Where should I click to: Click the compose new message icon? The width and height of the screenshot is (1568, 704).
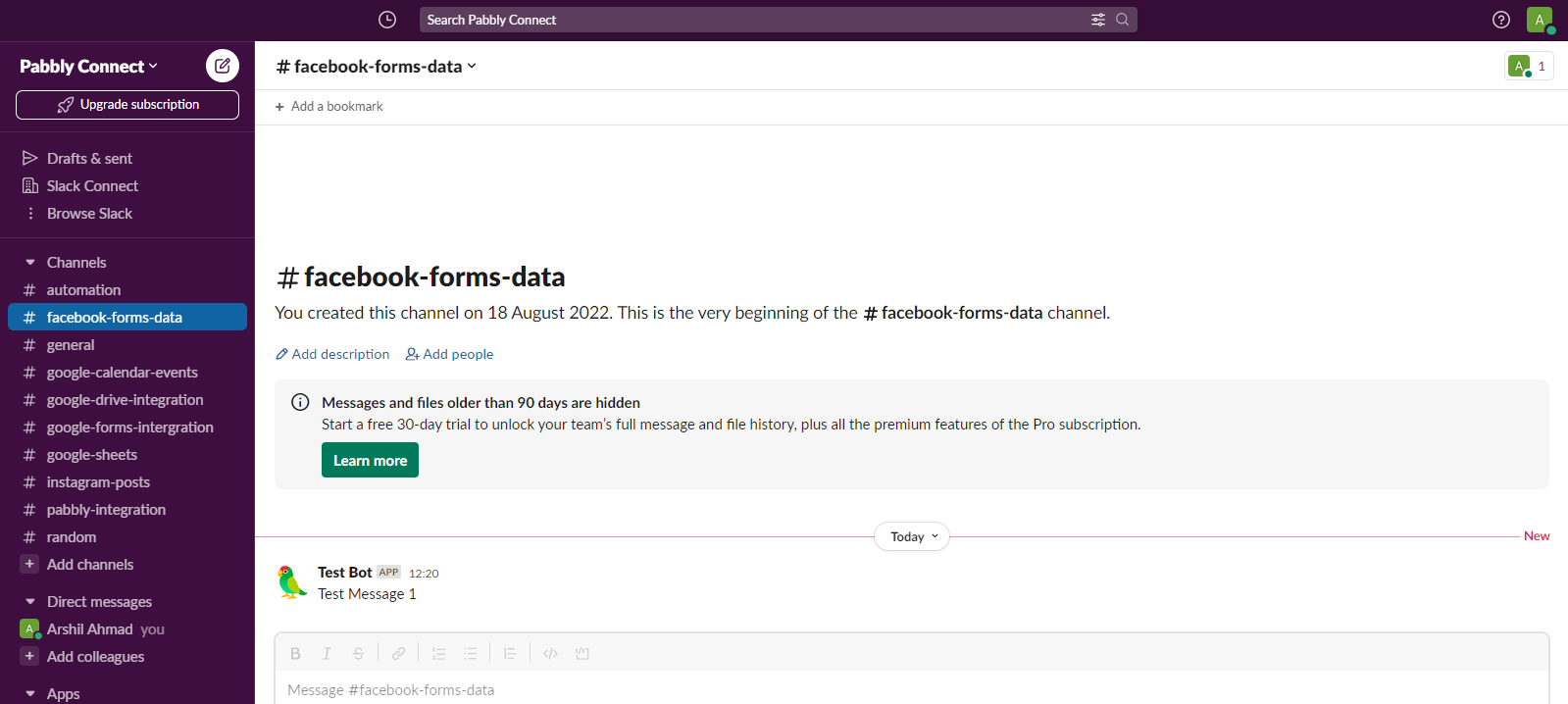click(223, 66)
